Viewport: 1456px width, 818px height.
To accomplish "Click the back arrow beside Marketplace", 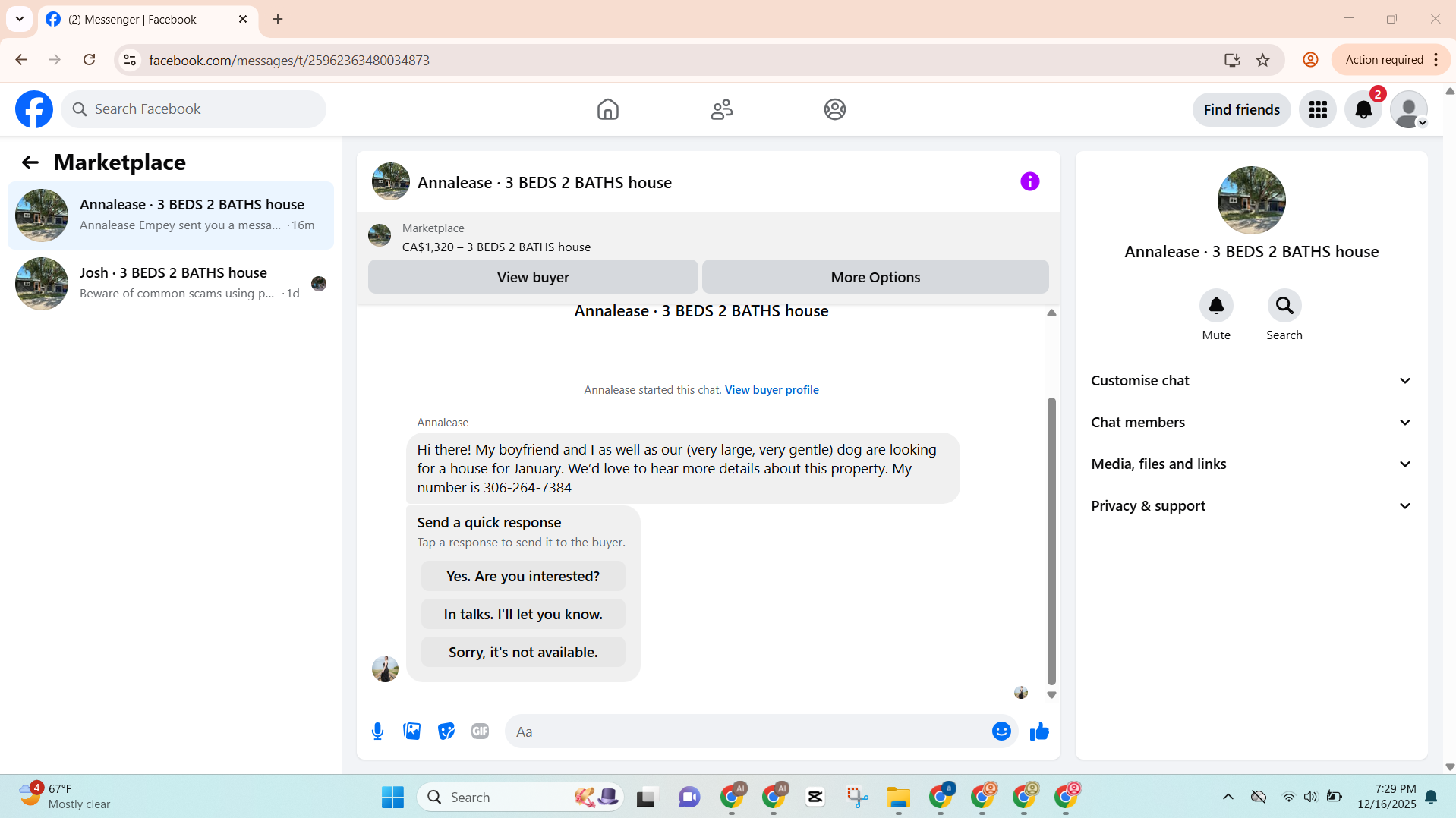I will (x=30, y=162).
